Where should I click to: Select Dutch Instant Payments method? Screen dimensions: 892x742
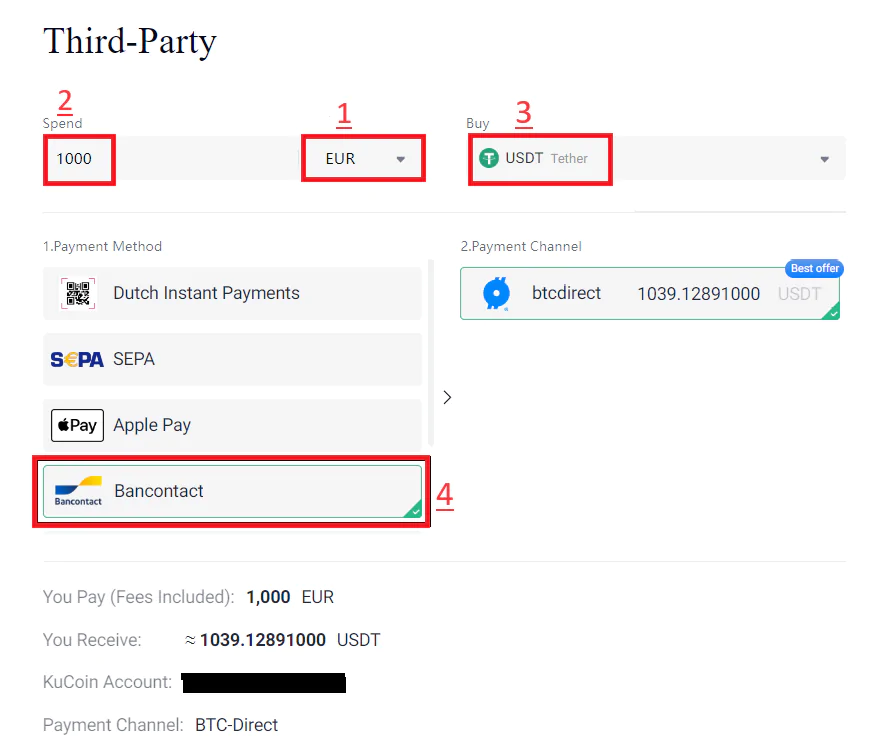click(x=232, y=293)
